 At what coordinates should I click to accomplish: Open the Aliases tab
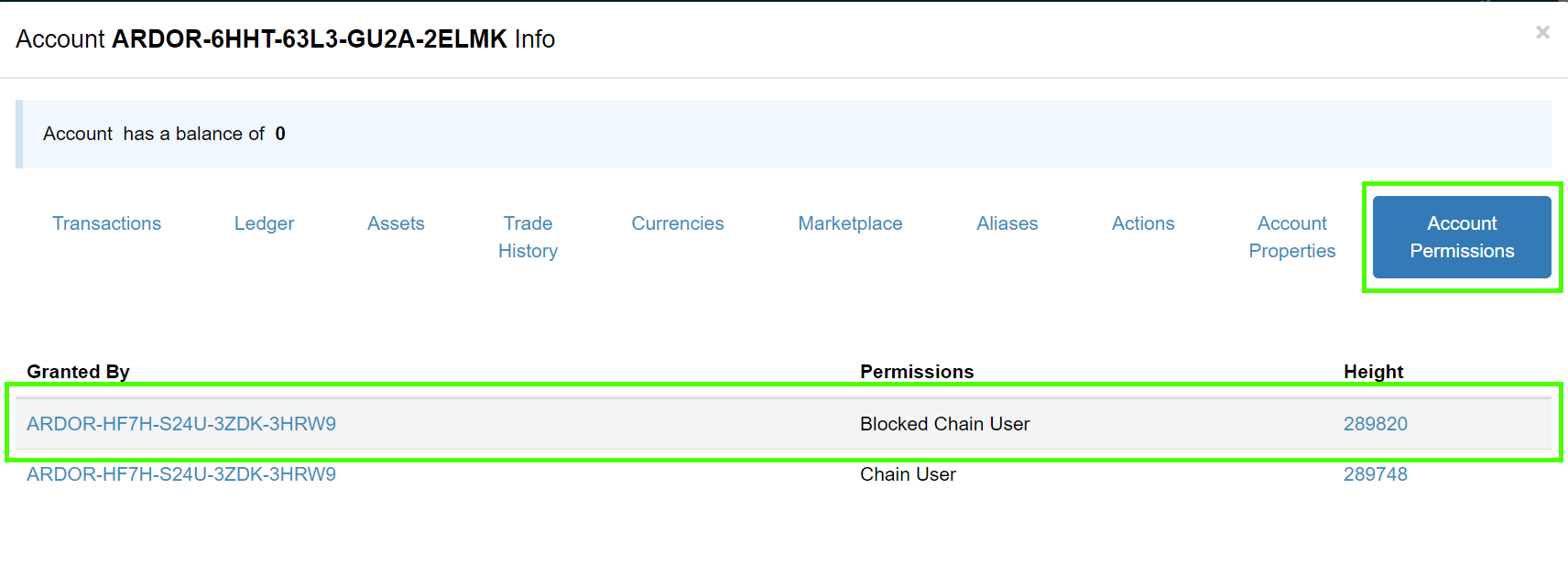pos(1007,223)
